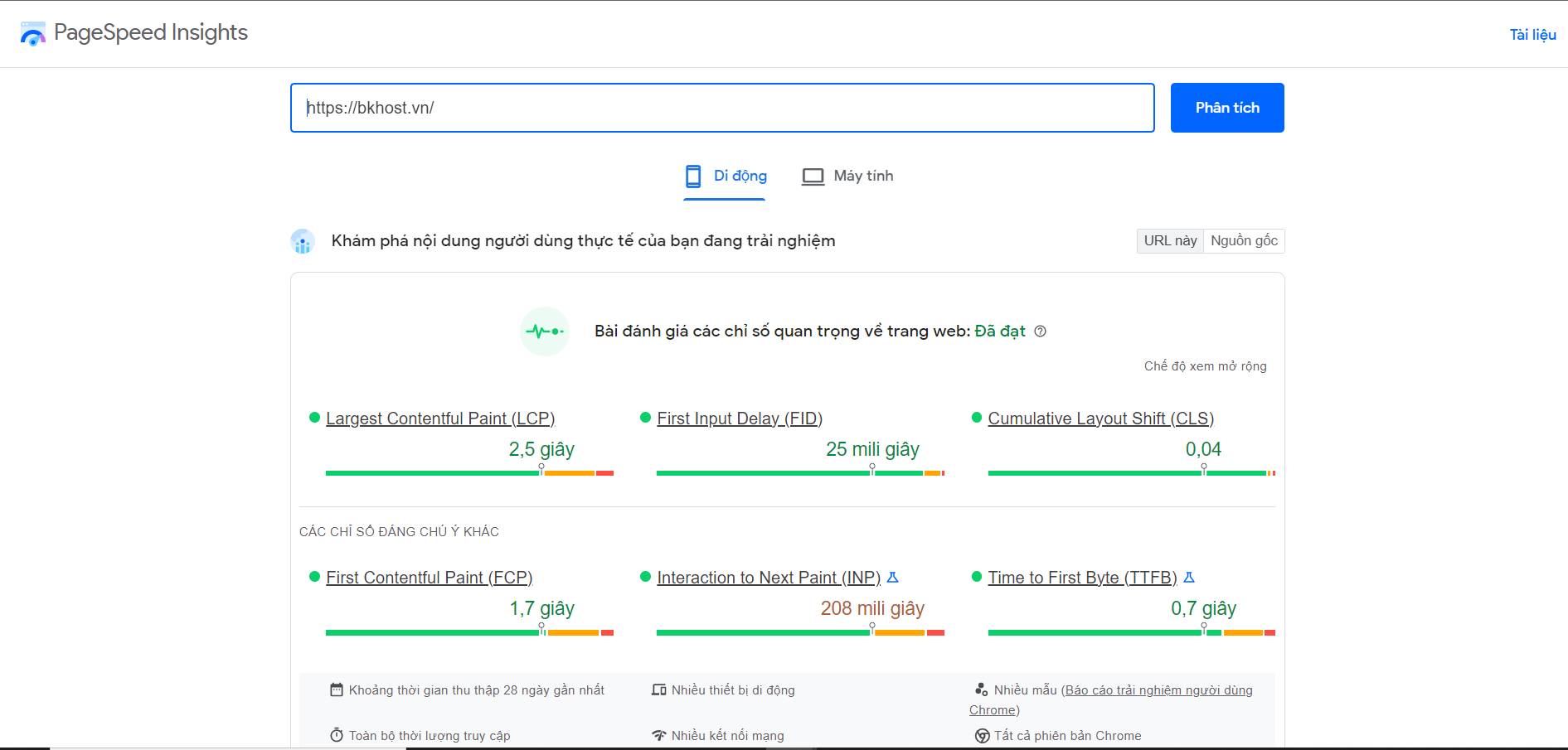Open Interaction to Next Paint (INP) link
This screenshot has width=1568, height=750.
click(769, 578)
